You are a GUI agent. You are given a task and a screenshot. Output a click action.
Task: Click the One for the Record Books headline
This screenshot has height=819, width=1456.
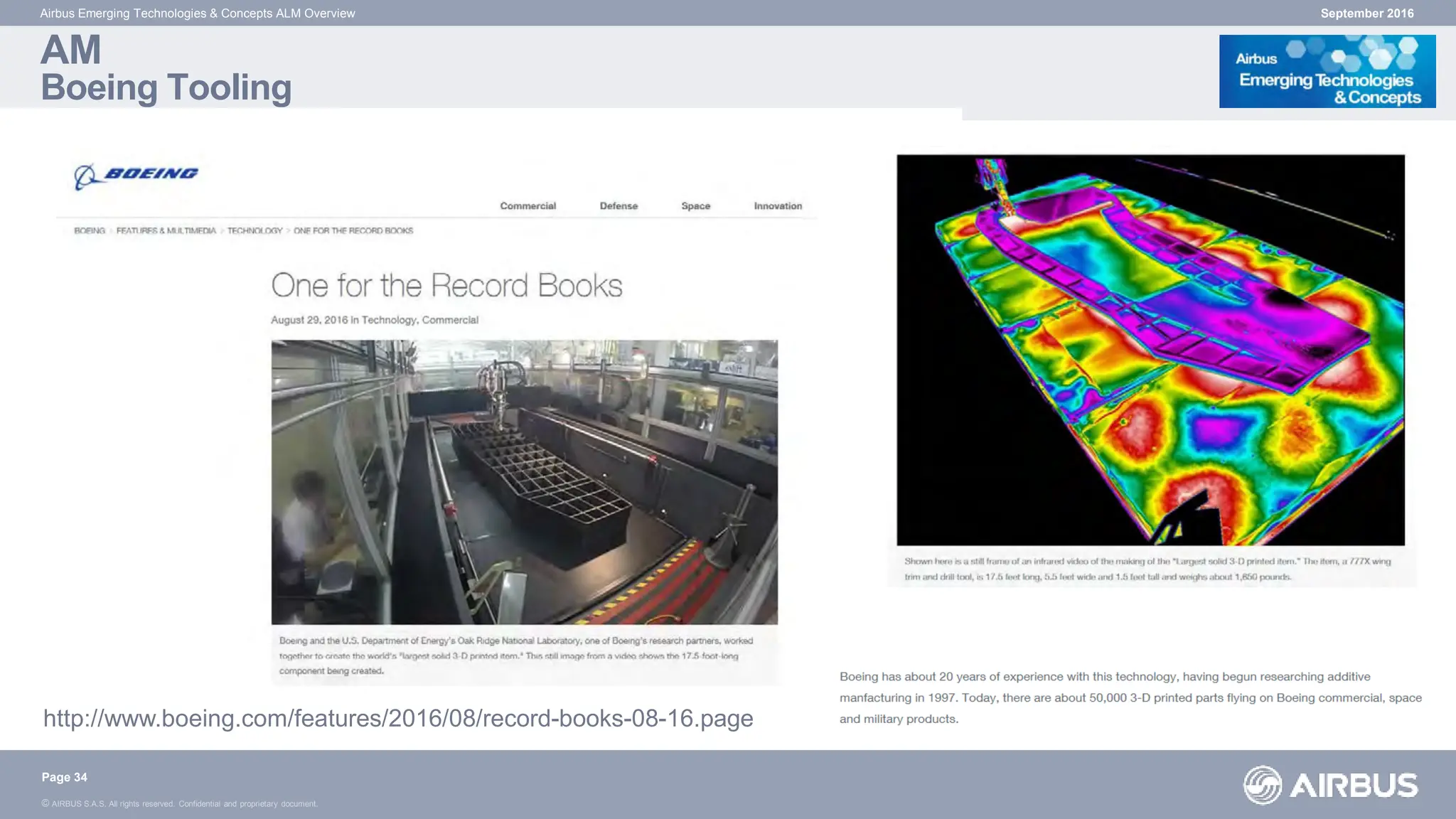point(446,286)
